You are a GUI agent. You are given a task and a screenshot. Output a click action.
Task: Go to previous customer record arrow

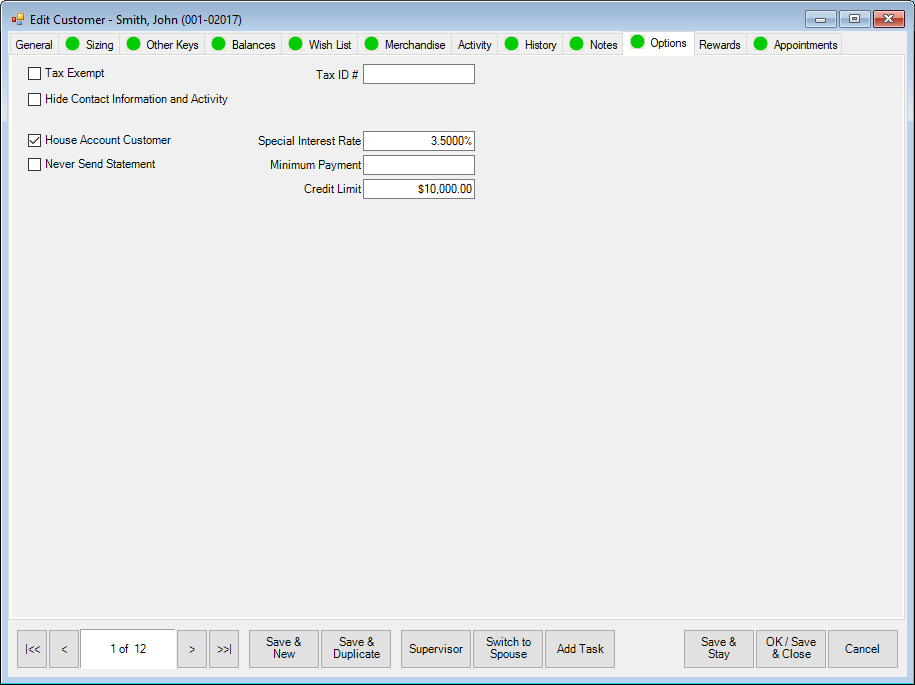pos(64,649)
